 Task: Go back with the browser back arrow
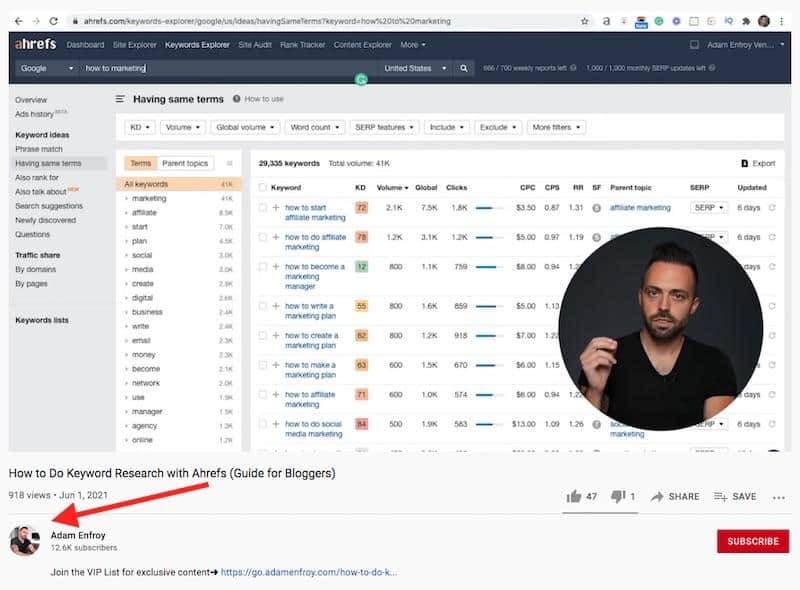tap(19, 21)
